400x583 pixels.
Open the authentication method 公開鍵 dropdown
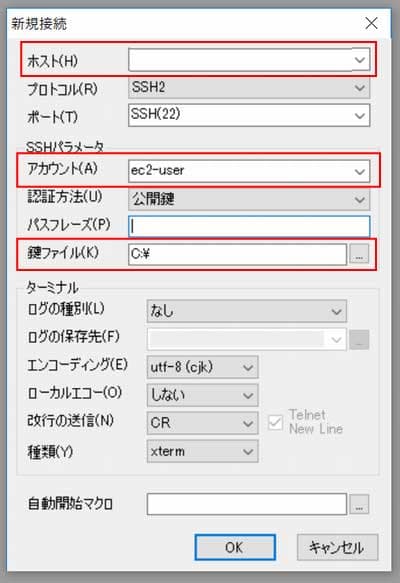249,199
